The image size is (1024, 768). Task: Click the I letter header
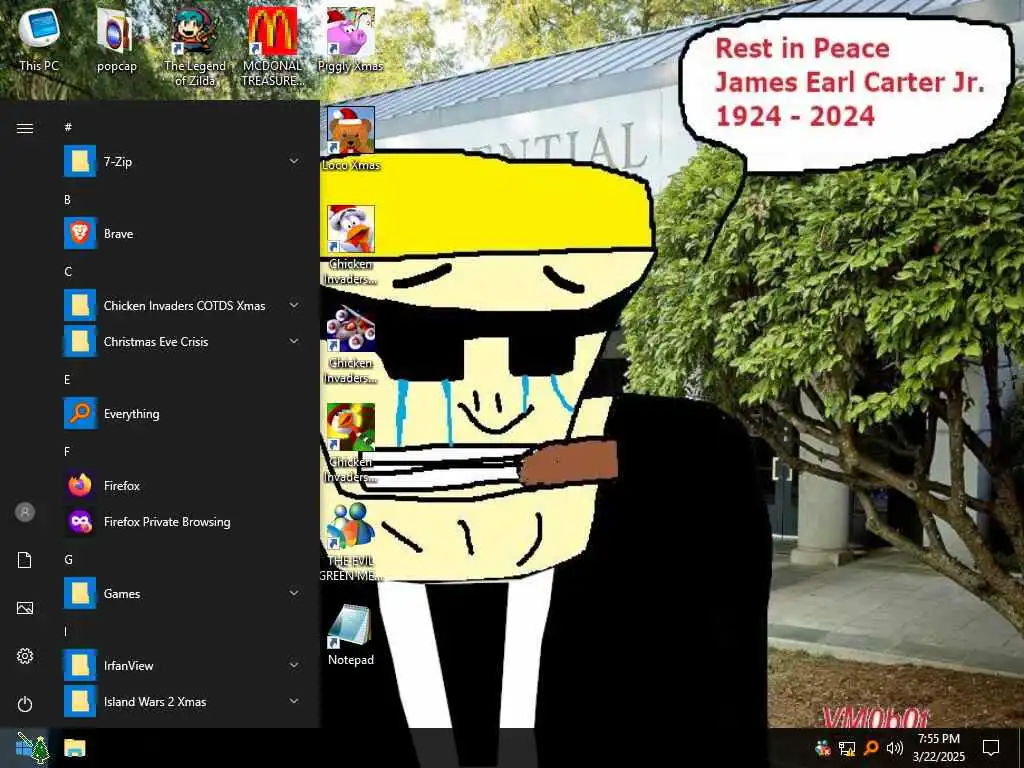click(65, 632)
